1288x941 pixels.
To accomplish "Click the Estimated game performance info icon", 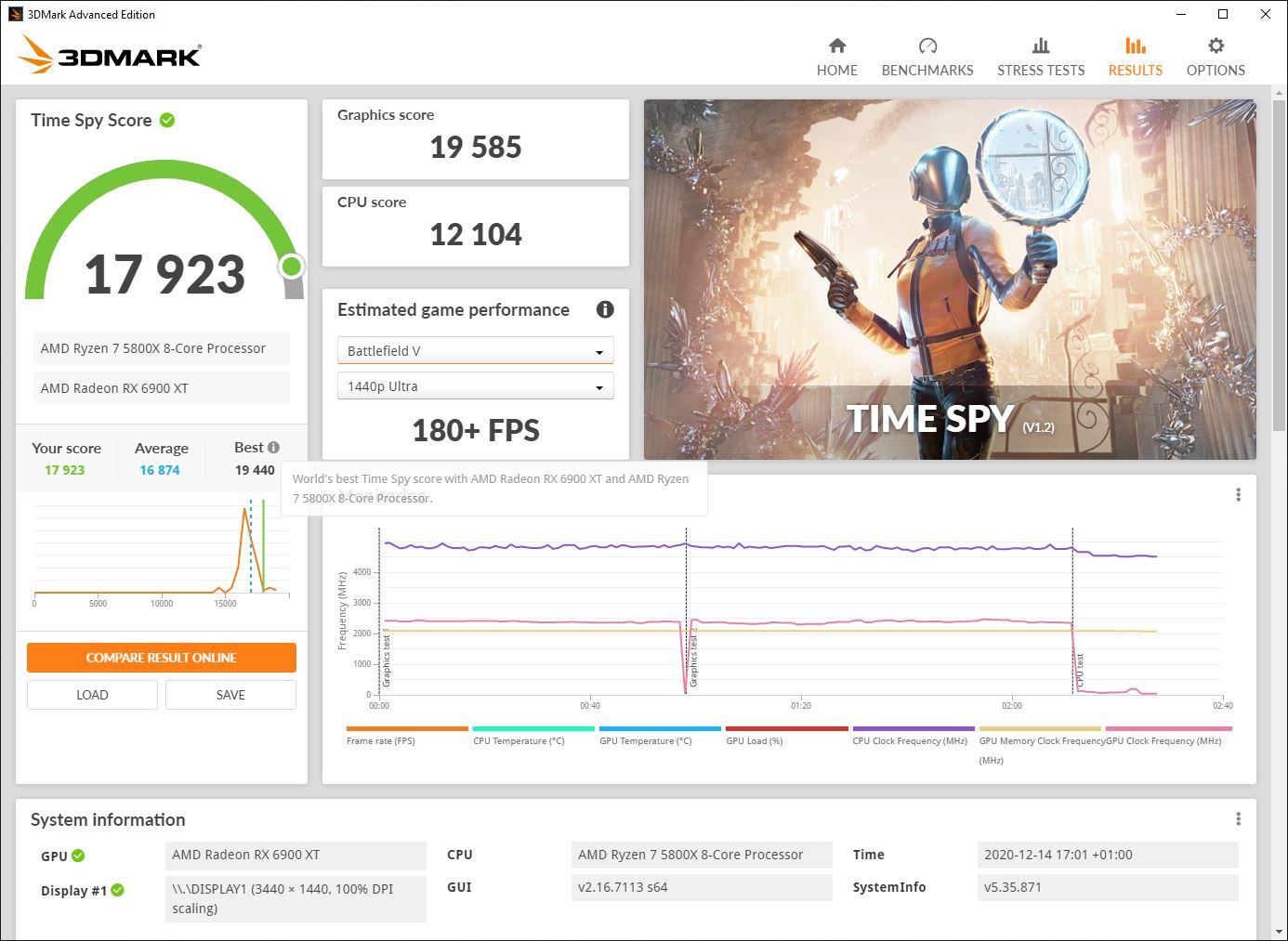I will point(605,309).
